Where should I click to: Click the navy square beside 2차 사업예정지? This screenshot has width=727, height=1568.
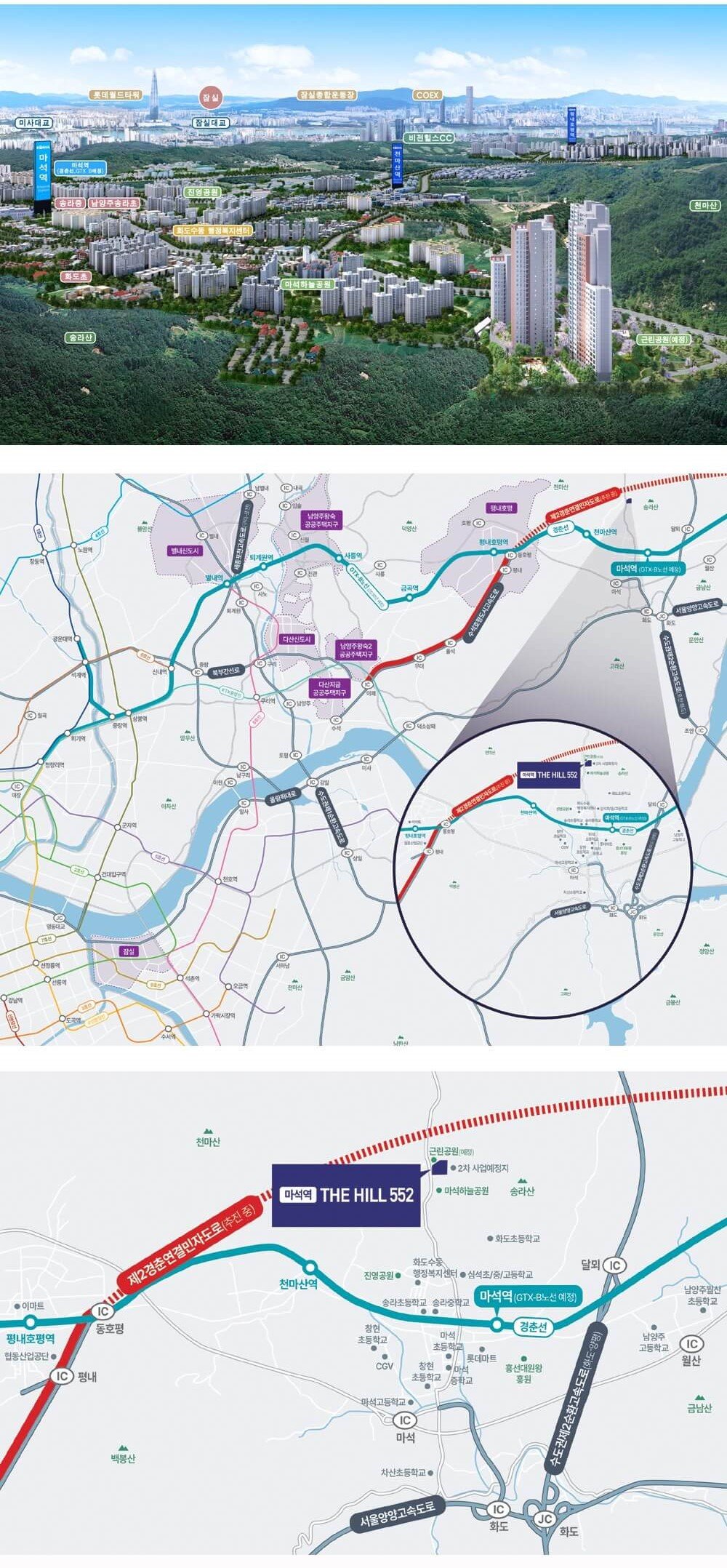click(439, 1167)
